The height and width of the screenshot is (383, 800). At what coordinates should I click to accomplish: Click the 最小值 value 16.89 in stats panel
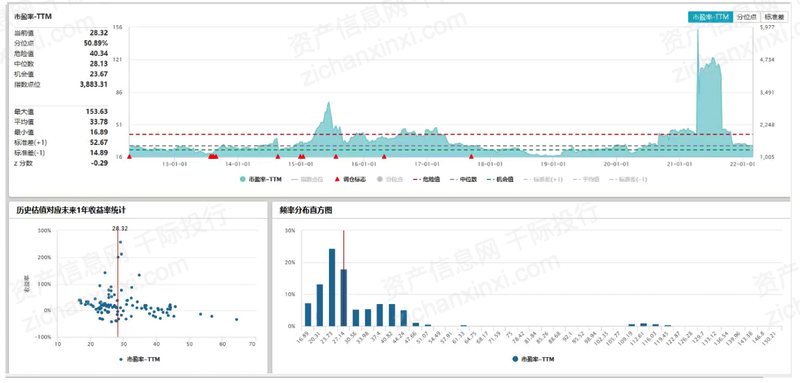pos(98,132)
